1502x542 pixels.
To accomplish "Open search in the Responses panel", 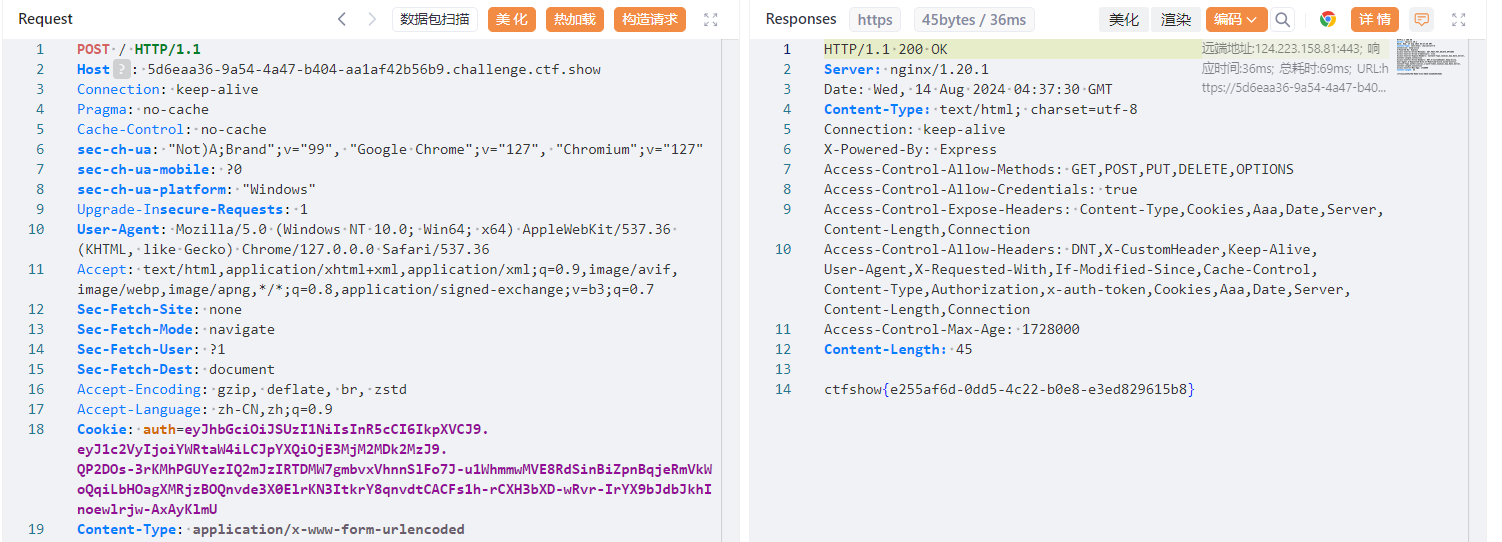I will click(1282, 19).
